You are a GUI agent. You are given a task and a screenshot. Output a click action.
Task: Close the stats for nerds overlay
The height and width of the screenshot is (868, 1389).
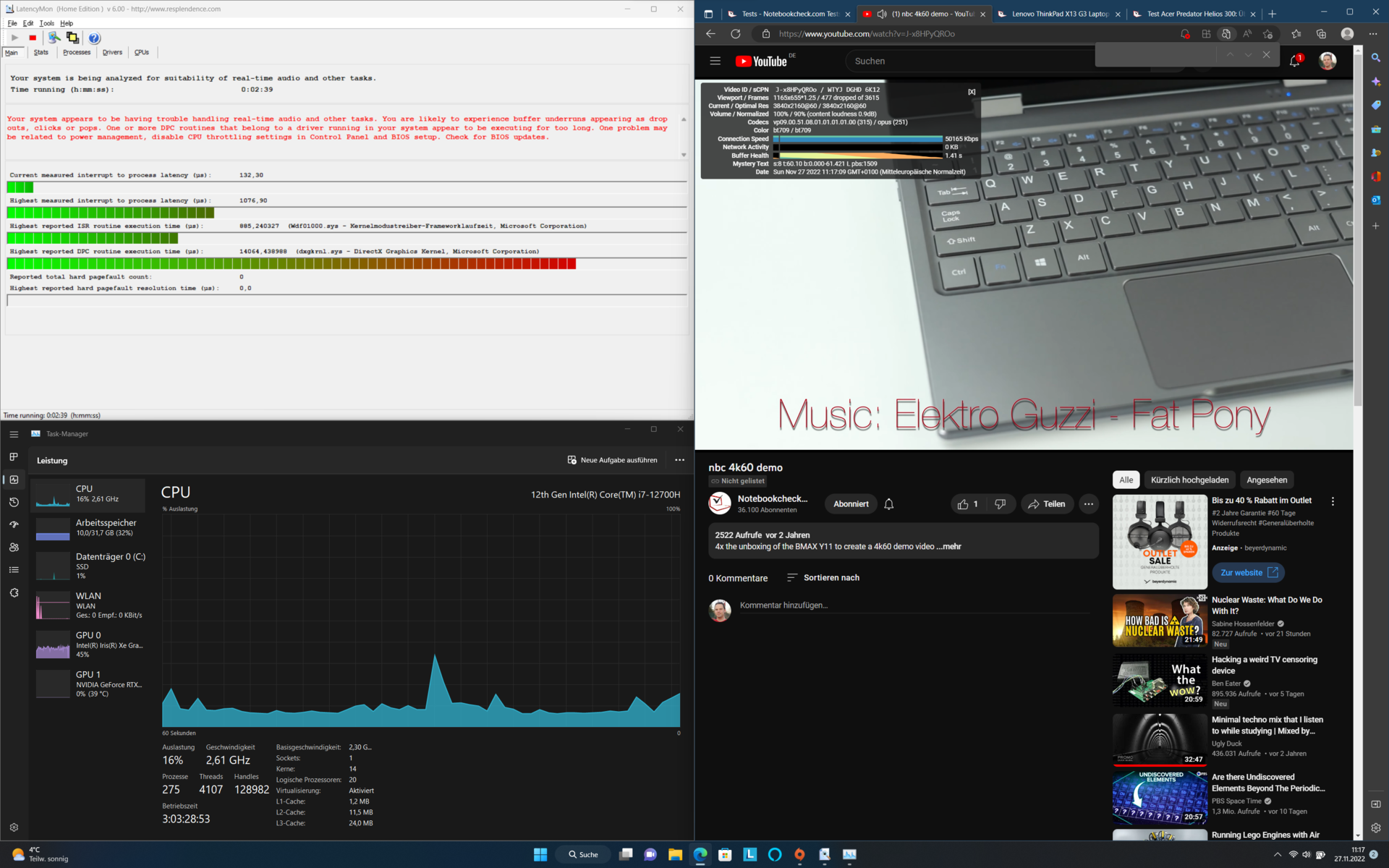tap(972, 92)
